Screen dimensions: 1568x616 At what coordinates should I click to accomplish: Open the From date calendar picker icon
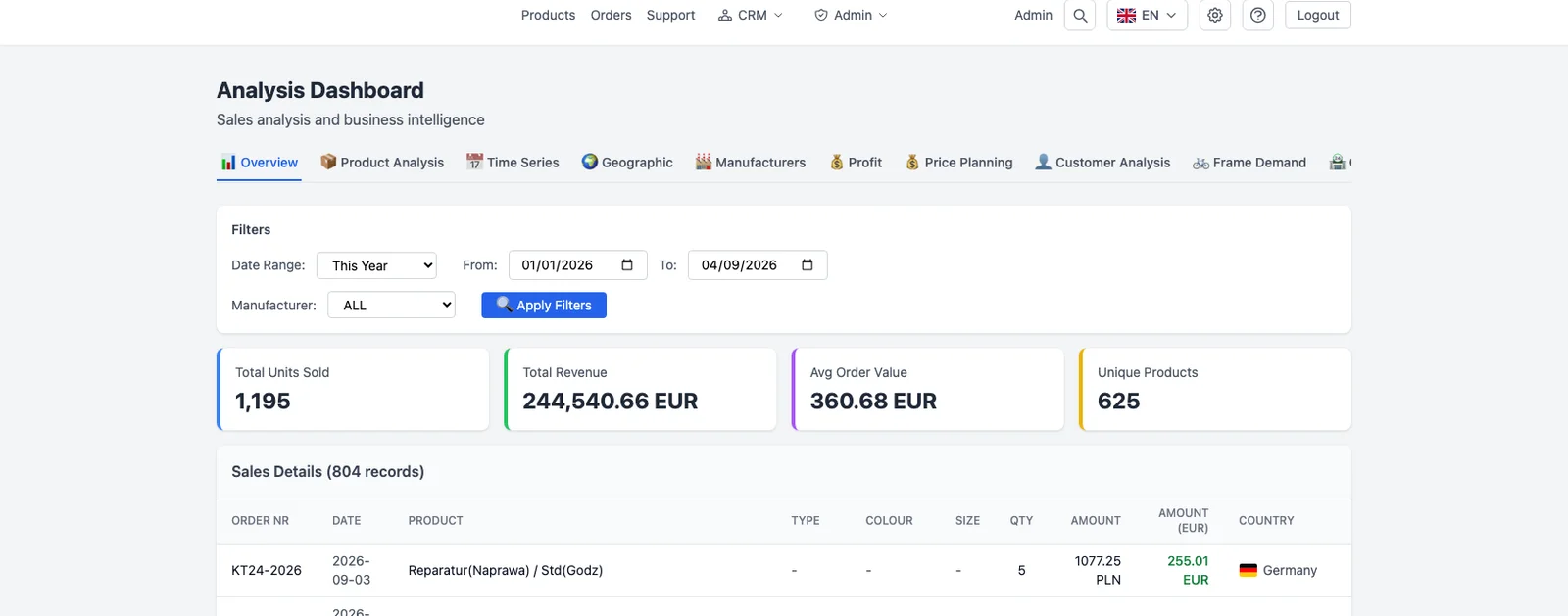[x=627, y=265]
